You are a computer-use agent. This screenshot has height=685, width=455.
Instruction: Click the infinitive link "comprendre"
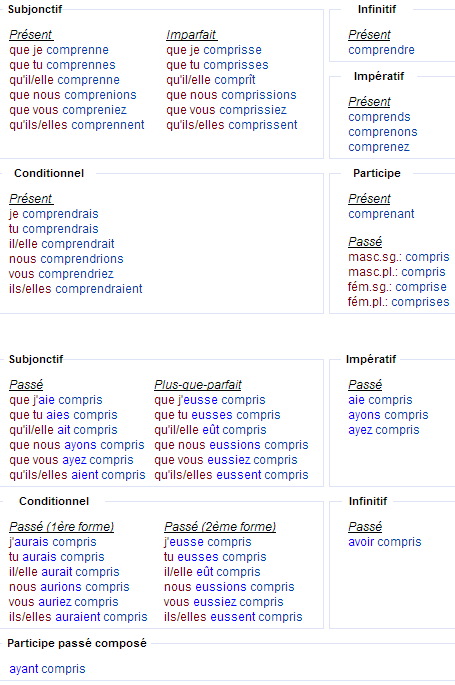pyautogui.click(x=381, y=50)
